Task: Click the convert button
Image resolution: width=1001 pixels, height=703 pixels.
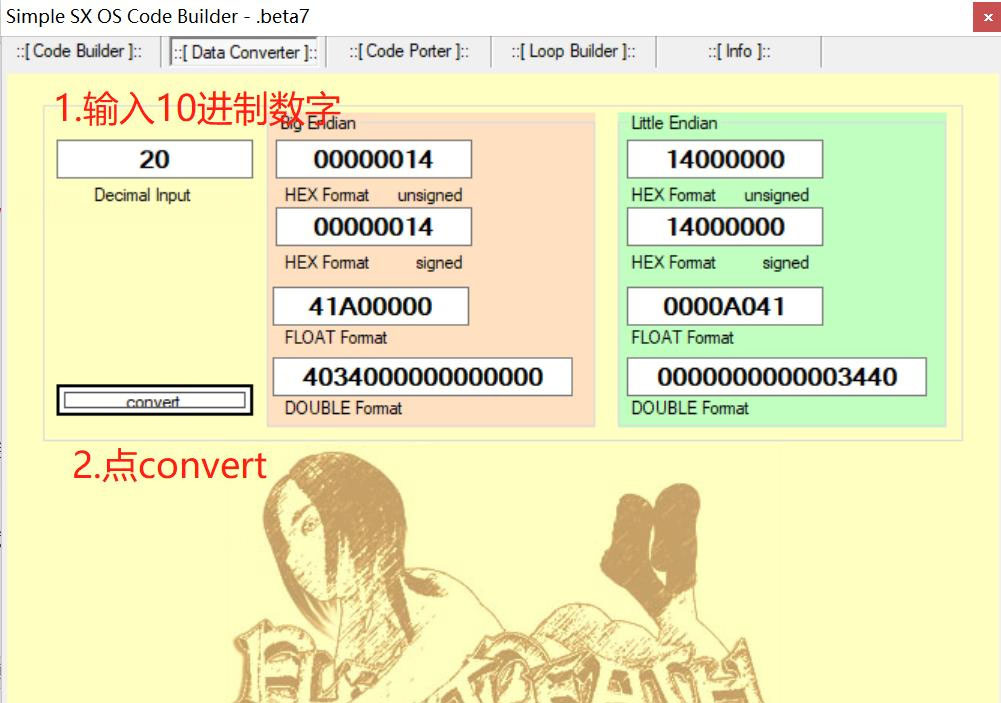Action: click(154, 400)
